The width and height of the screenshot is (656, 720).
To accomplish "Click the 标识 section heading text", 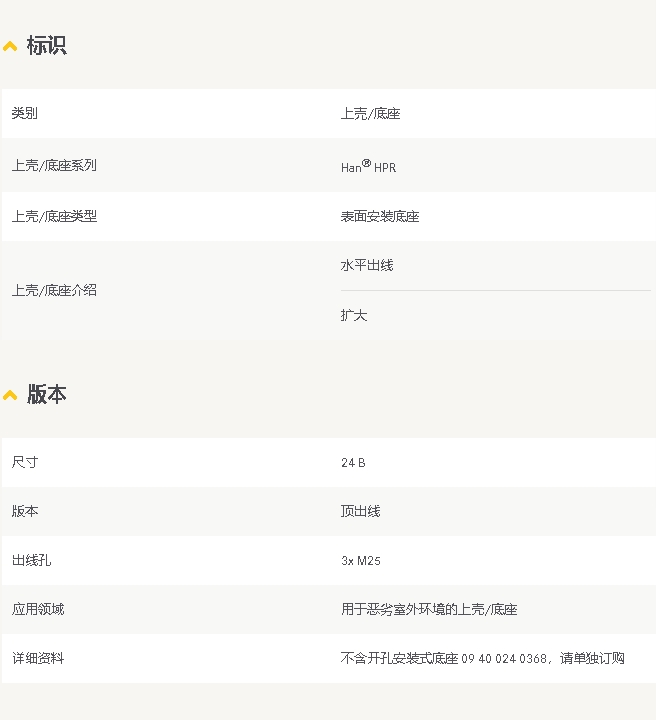I will (46, 46).
